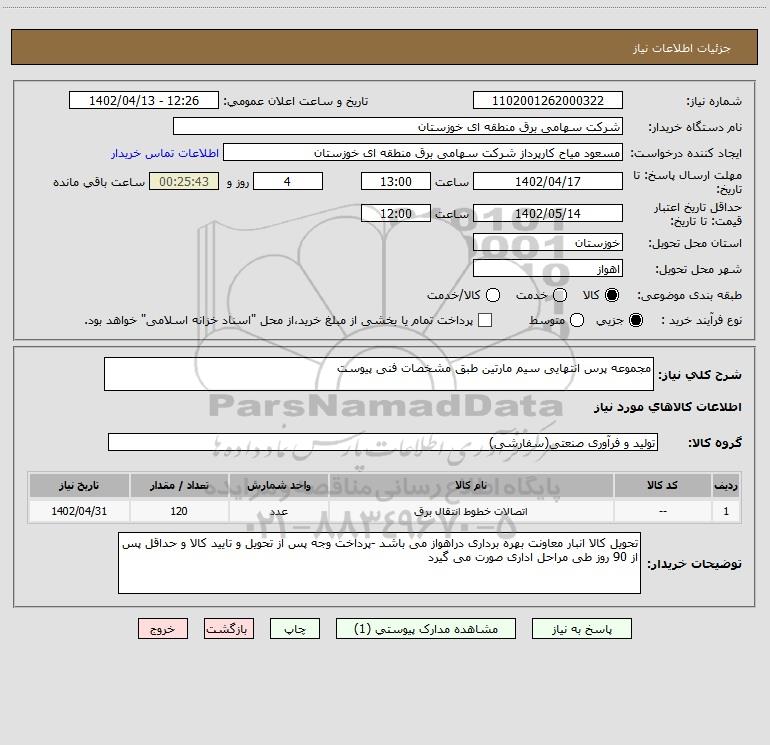Click the delivery city field اهواز
This screenshot has height=745, width=770.
tap(548, 269)
